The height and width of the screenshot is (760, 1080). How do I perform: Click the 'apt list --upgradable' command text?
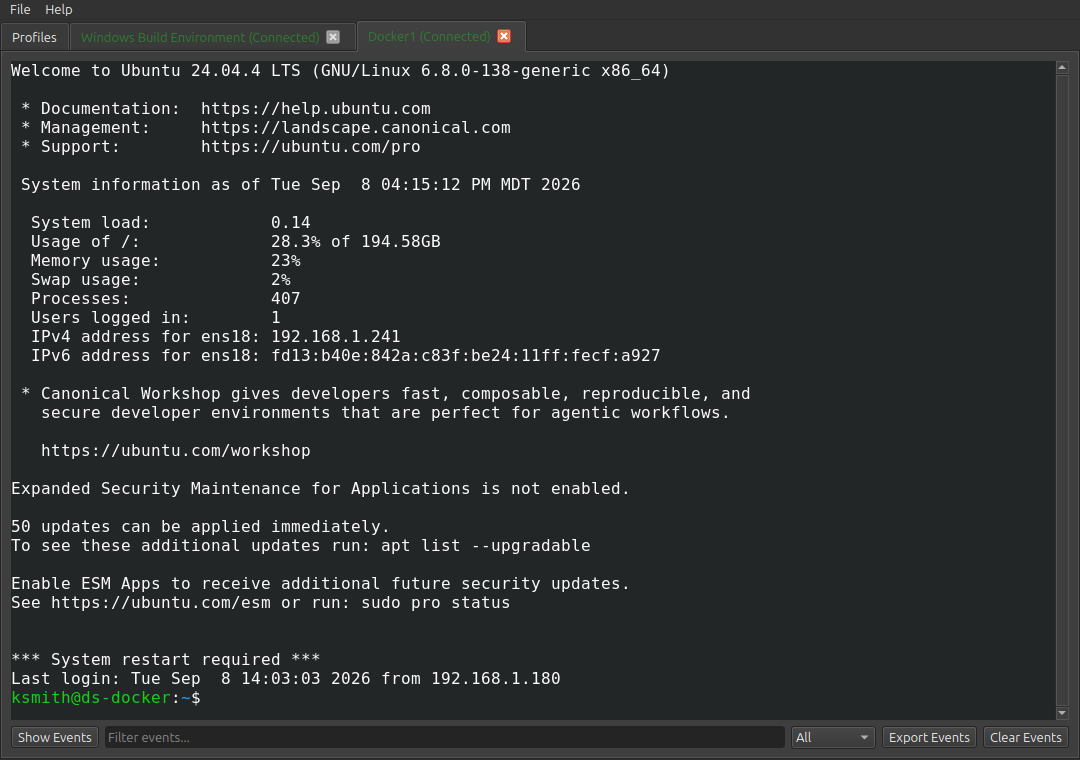486,546
